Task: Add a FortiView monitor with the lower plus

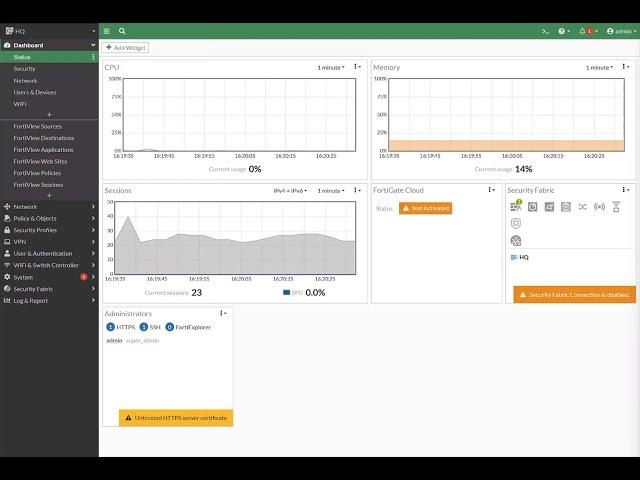Action: point(49,196)
